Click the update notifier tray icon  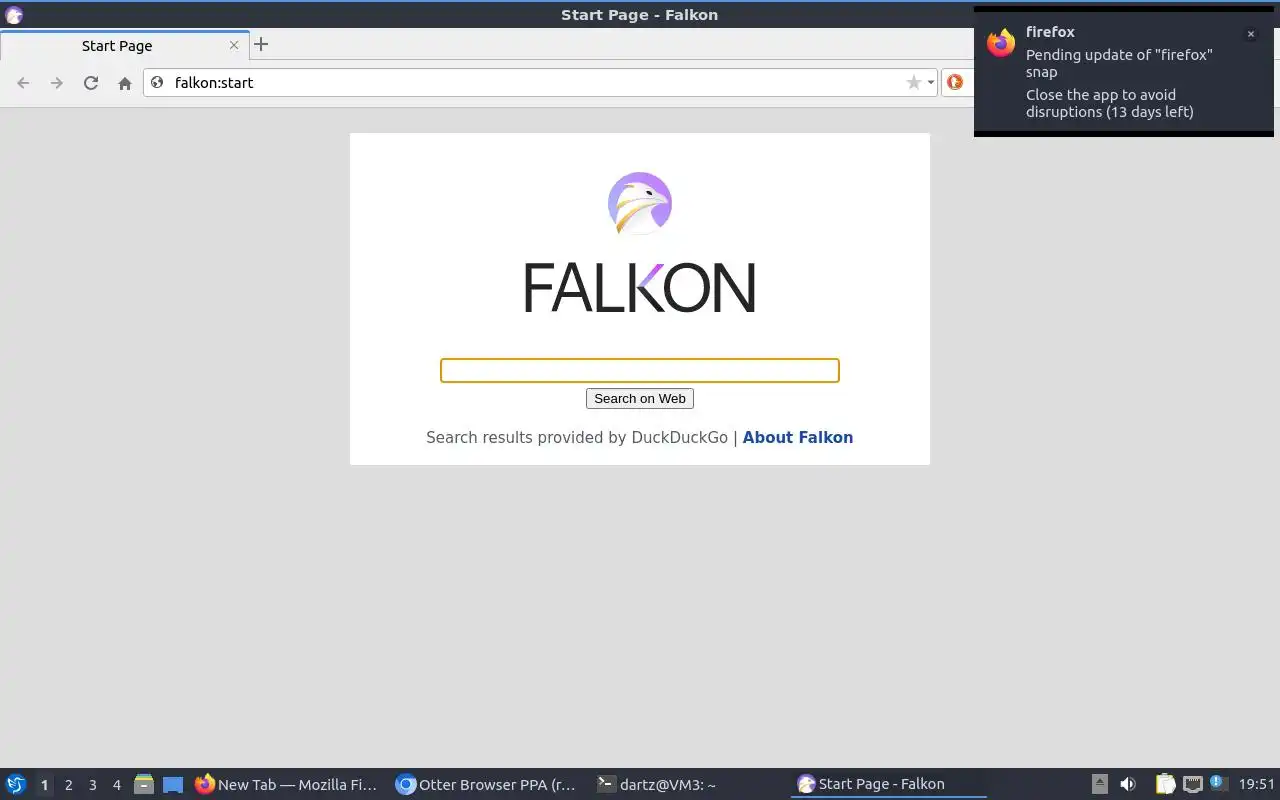[x=1217, y=783]
